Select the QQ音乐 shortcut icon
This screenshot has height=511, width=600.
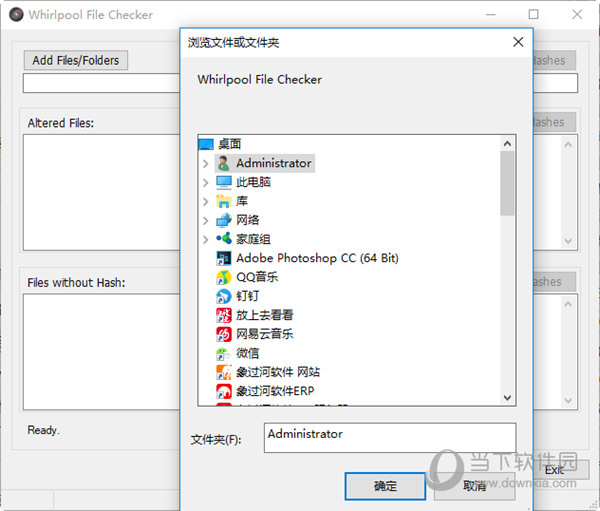point(223,277)
